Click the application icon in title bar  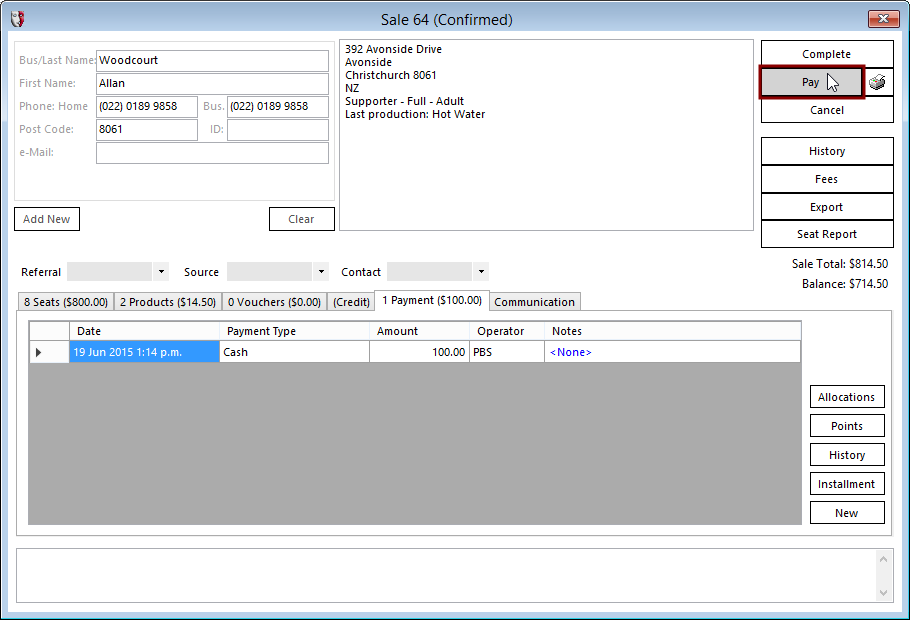17,19
